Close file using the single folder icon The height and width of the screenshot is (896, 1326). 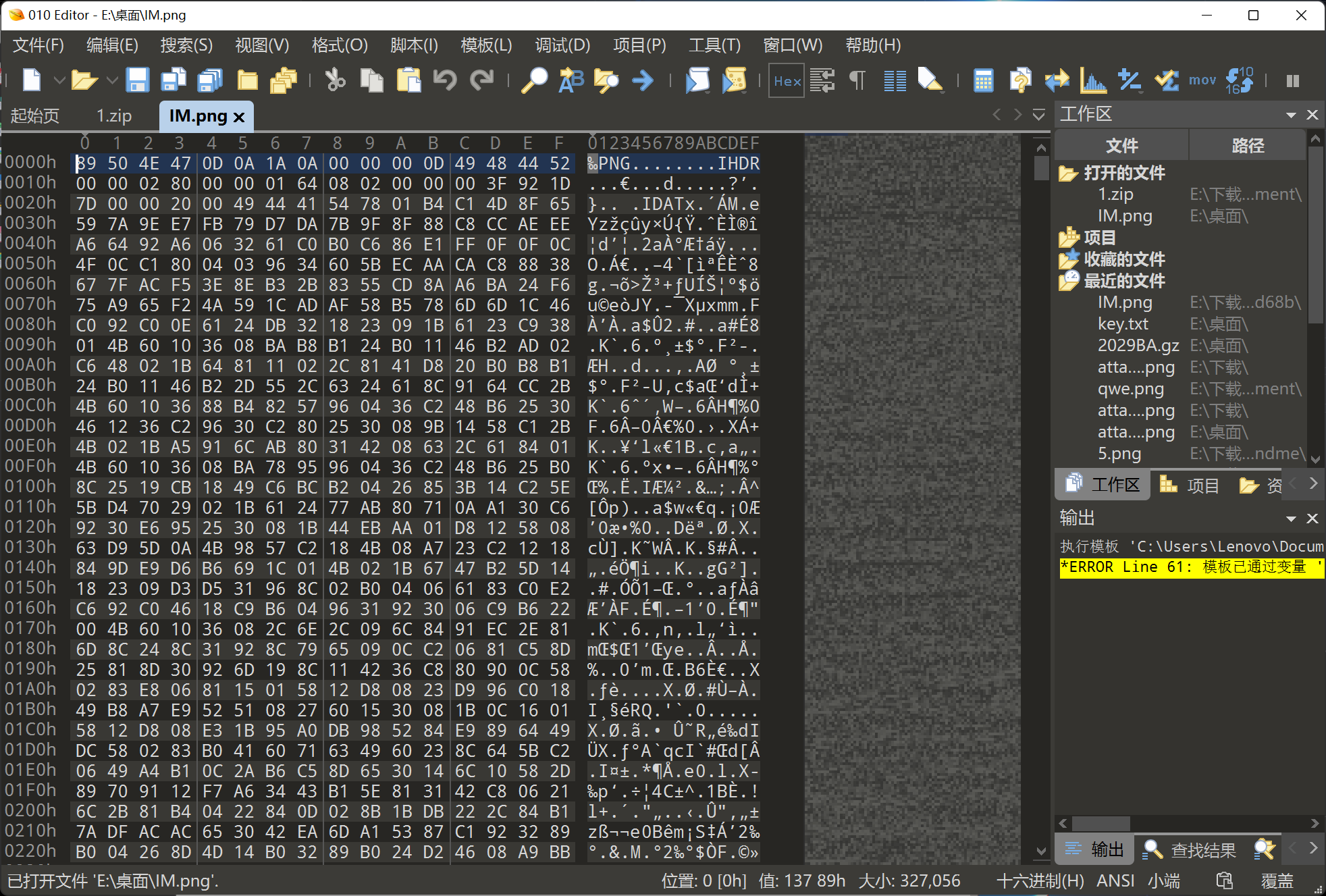tap(248, 80)
